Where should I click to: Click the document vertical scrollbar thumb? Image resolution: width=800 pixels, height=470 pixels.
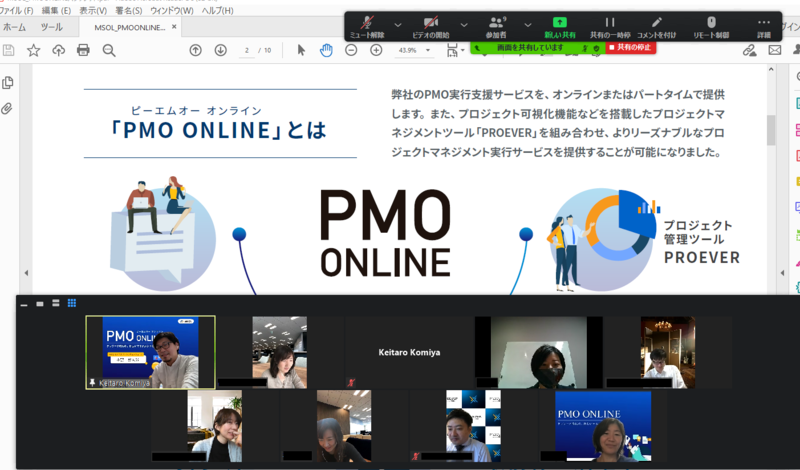point(771,130)
